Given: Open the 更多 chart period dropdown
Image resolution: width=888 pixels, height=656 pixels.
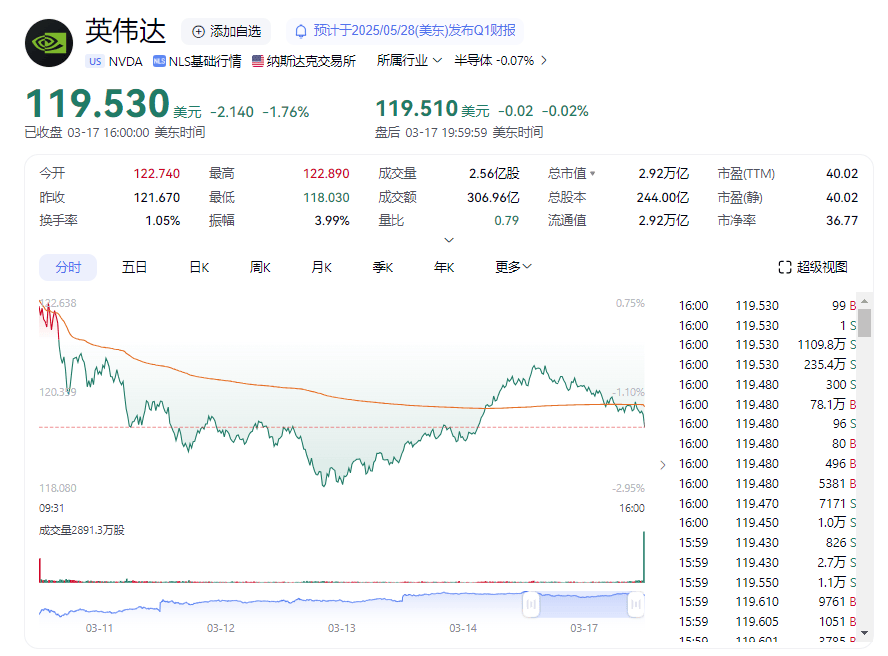Looking at the screenshot, I should click(513, 267).
